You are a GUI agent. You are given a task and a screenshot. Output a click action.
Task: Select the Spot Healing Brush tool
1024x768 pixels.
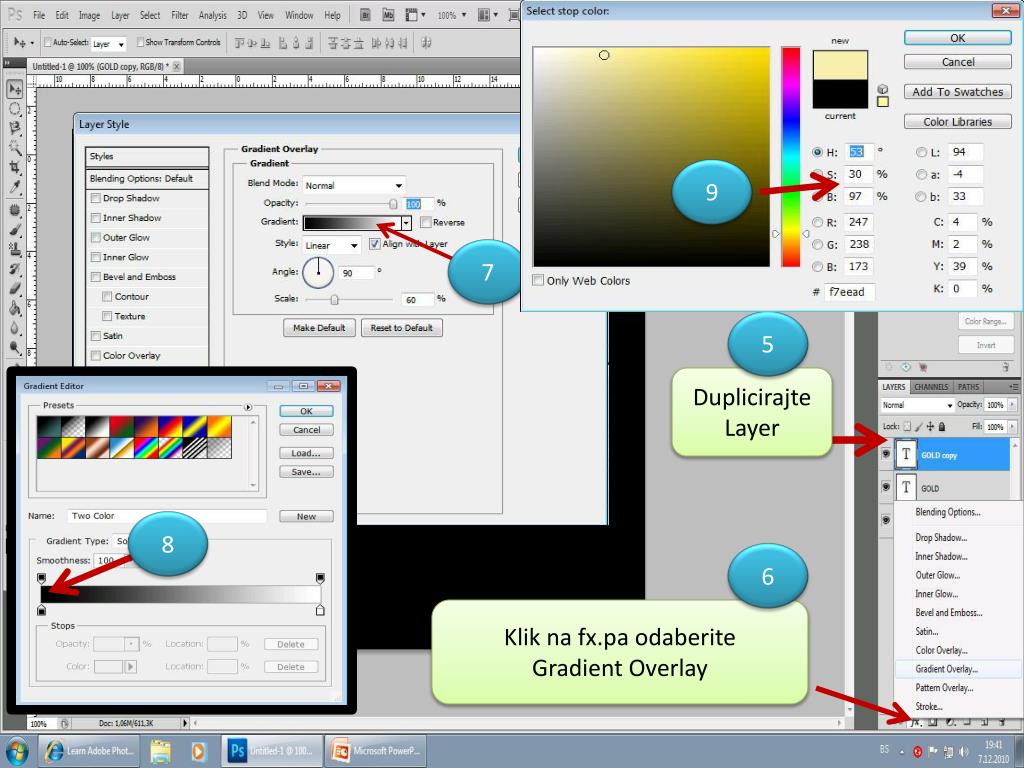click(x=14, y=210)
